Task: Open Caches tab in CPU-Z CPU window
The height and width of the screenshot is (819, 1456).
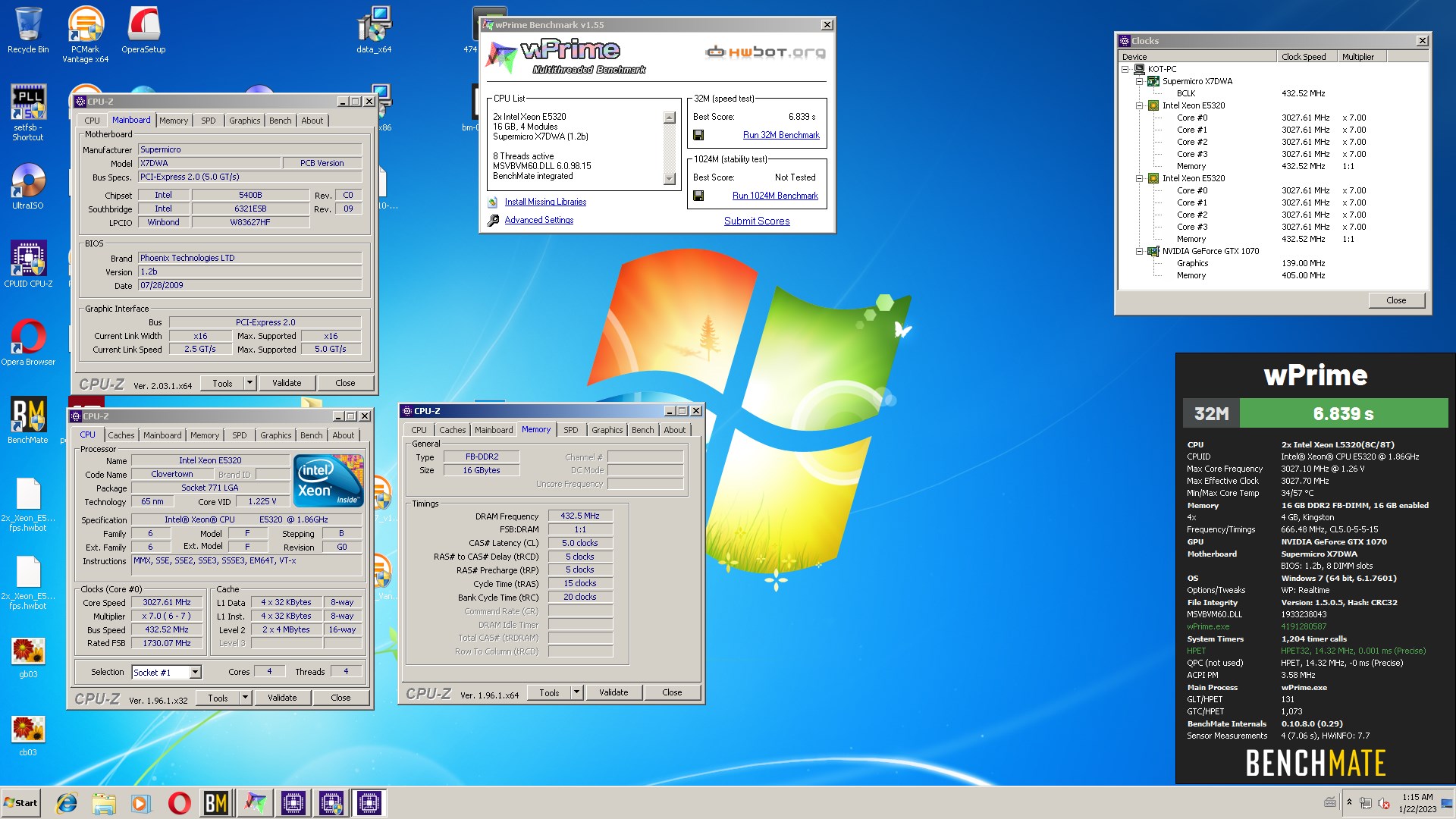Action: pyautogui.click(x=121, y=435)
